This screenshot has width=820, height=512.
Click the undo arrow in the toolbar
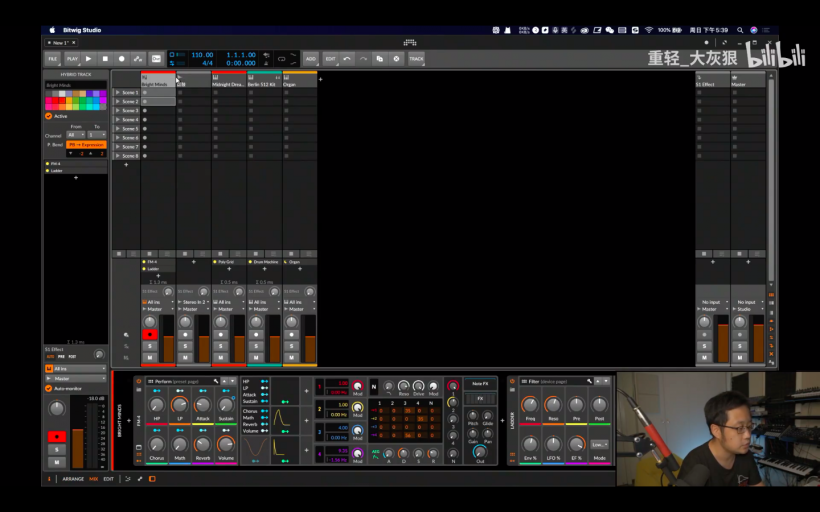point(347,59)
